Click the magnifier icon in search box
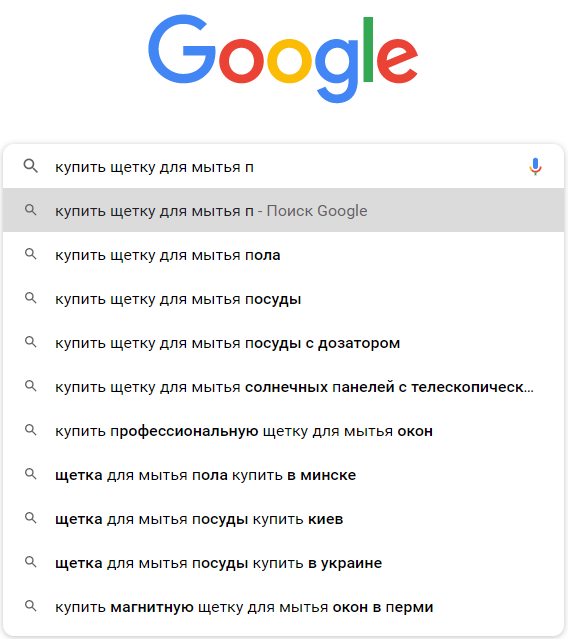 (31, 166)
